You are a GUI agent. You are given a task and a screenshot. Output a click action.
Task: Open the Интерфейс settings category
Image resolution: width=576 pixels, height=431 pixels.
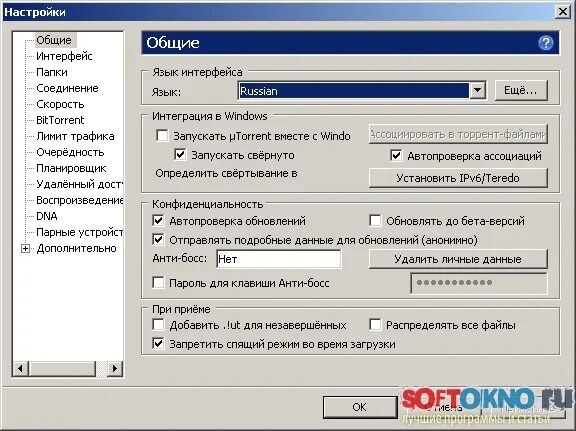[64, 56]
